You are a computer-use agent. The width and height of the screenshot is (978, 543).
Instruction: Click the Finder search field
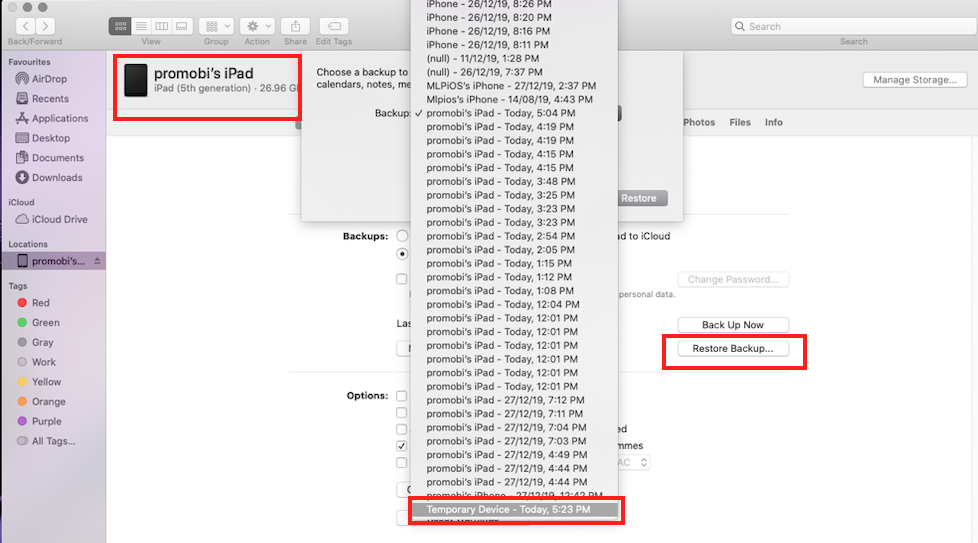coord(853,26)
